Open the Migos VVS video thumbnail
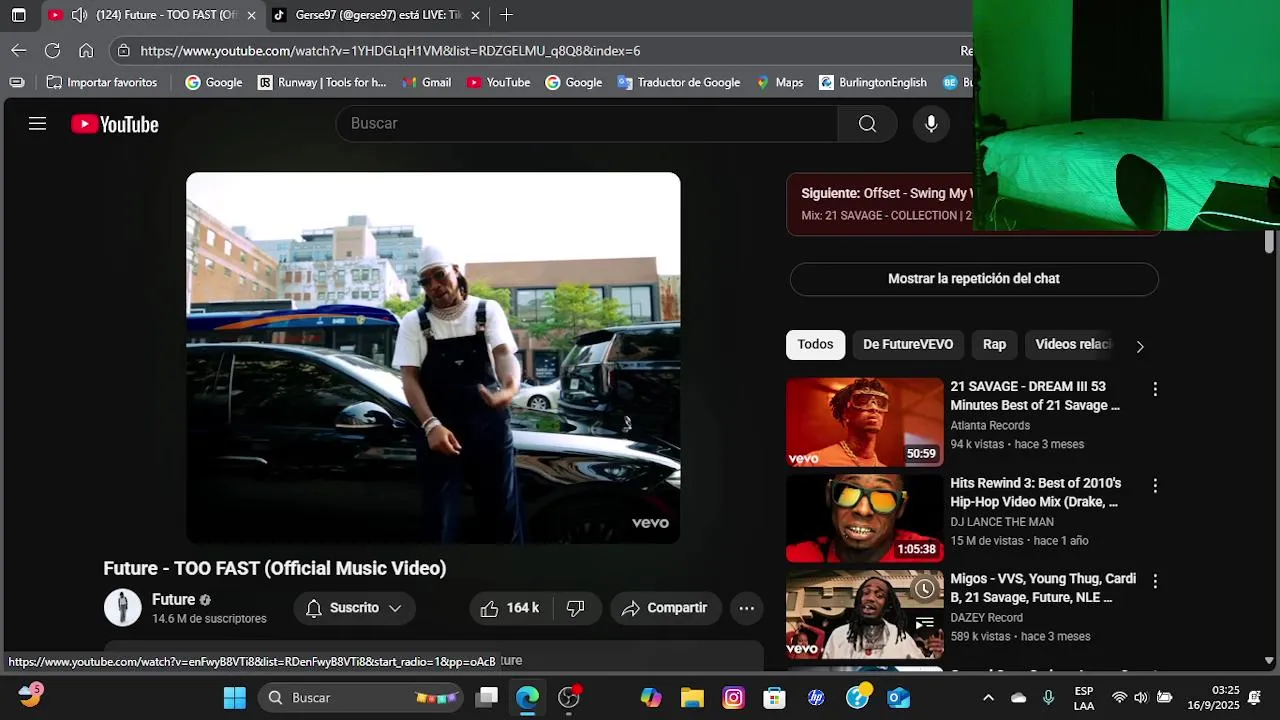This screenshot has height=720, width=1280. (865, 614)
